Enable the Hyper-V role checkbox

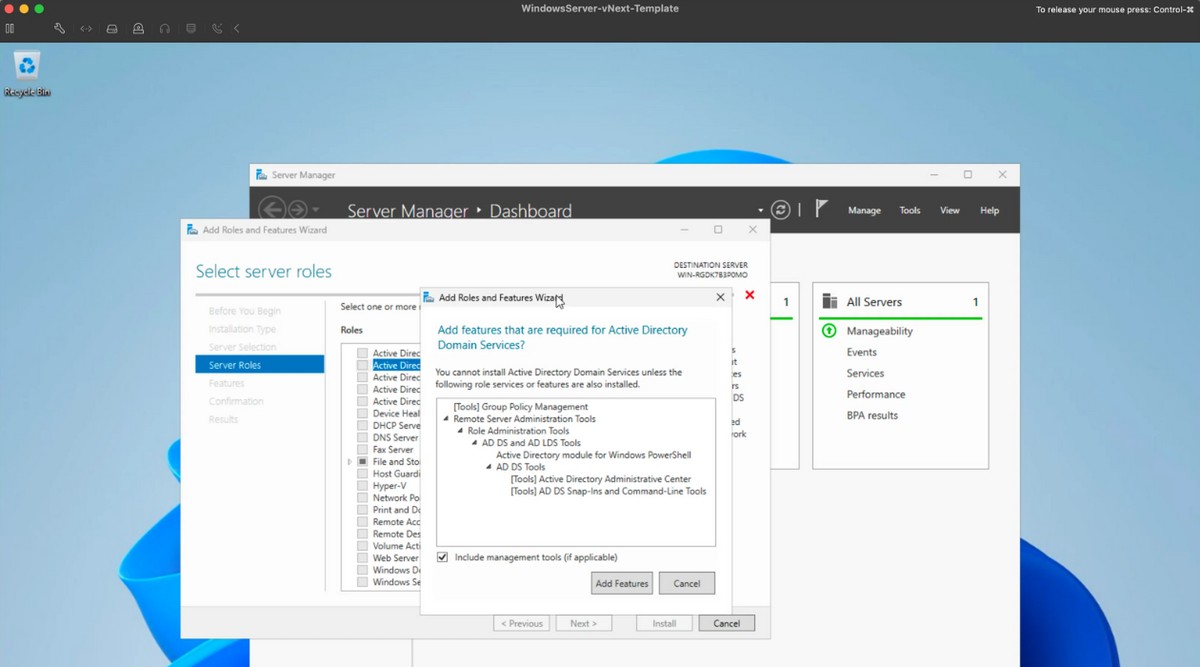pyautogui.click(x=360, y=485)
